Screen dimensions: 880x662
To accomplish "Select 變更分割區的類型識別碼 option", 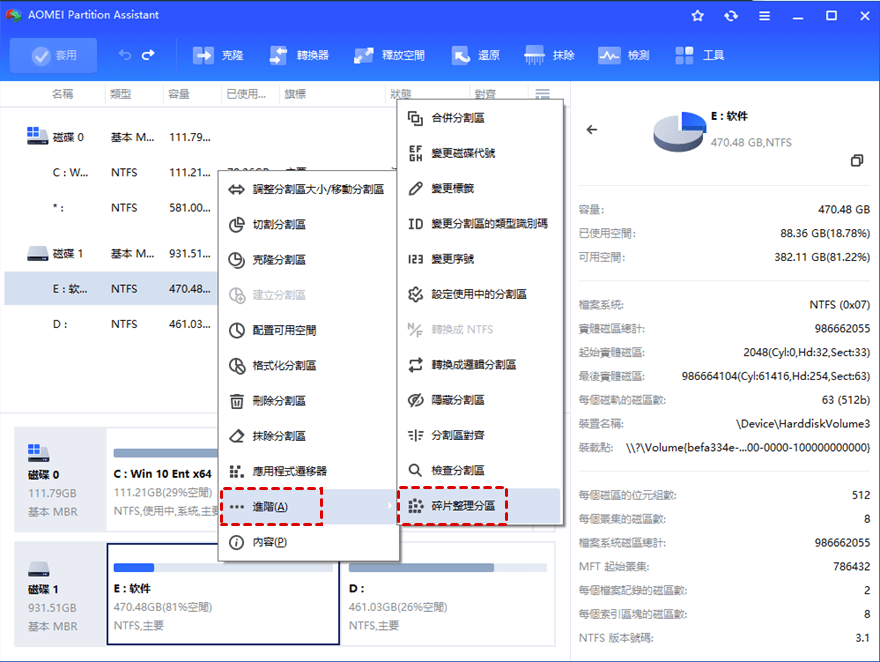I will [480, 224].
